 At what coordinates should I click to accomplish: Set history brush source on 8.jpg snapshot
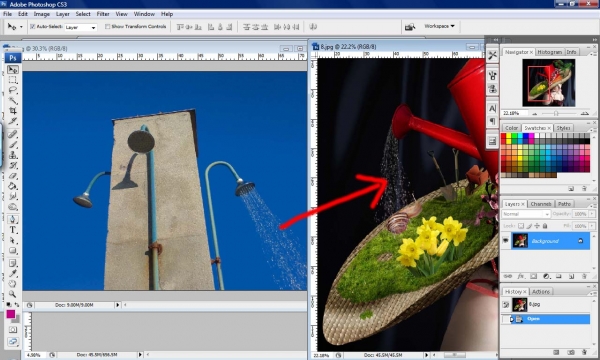click(506, 305)
